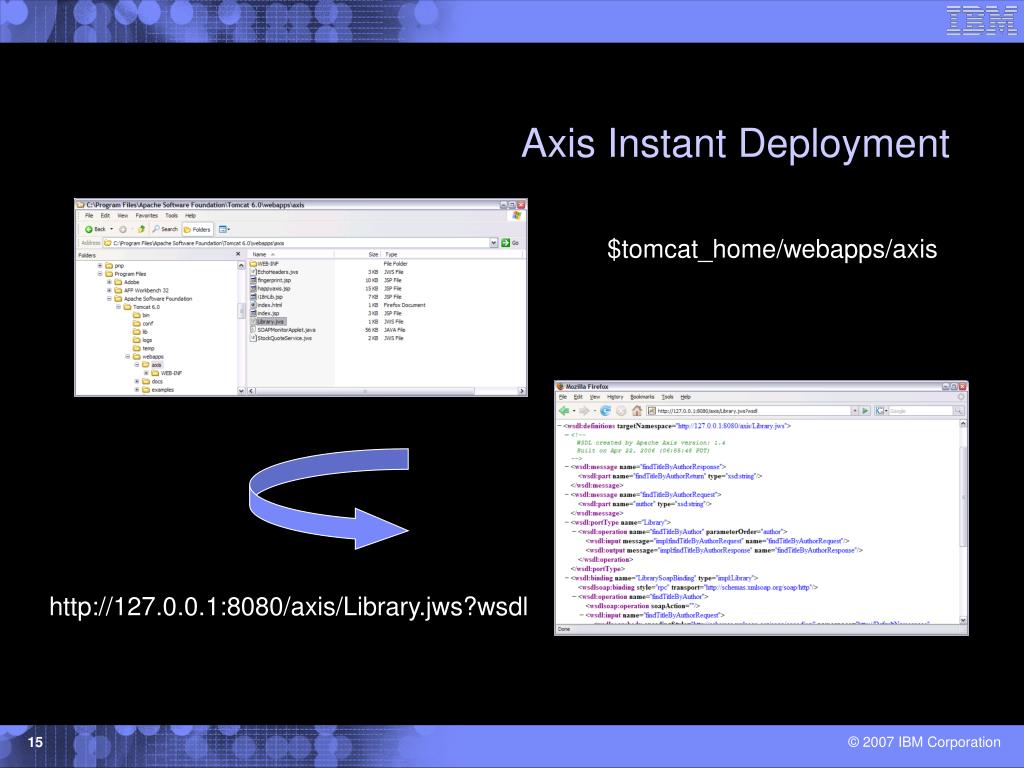Open the Views icon dropdown in Explorer
This screenshot has width=1024, height=768.
tap(224, 229)
